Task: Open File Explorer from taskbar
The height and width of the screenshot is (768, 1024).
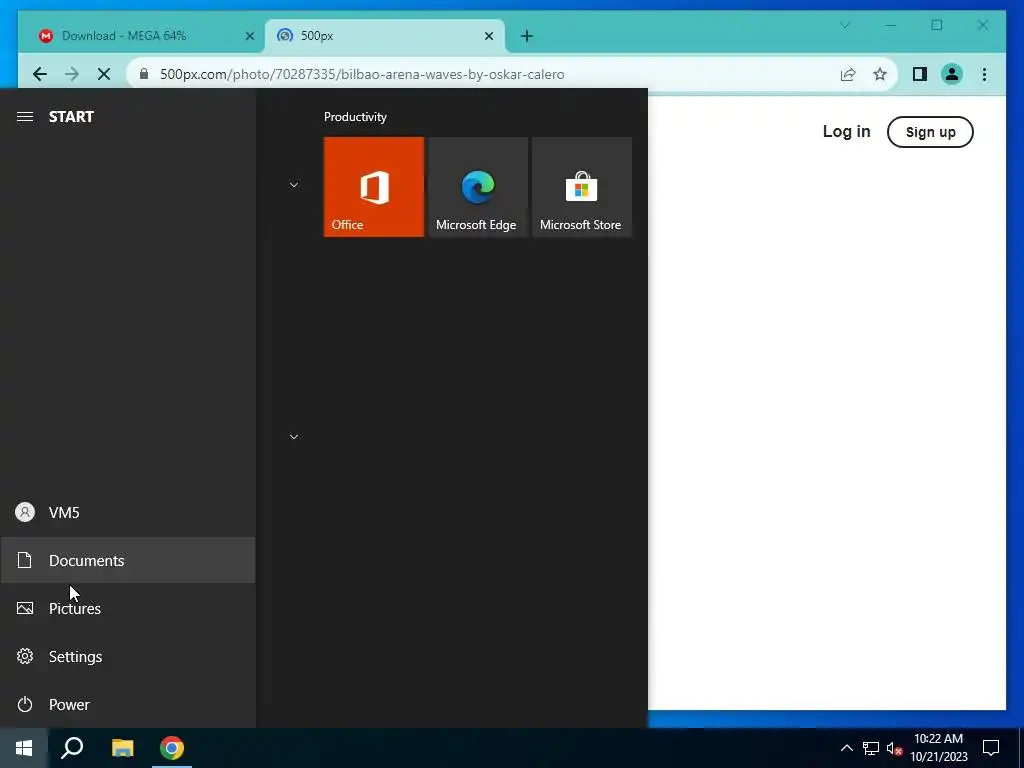Action: coord(122,748)
